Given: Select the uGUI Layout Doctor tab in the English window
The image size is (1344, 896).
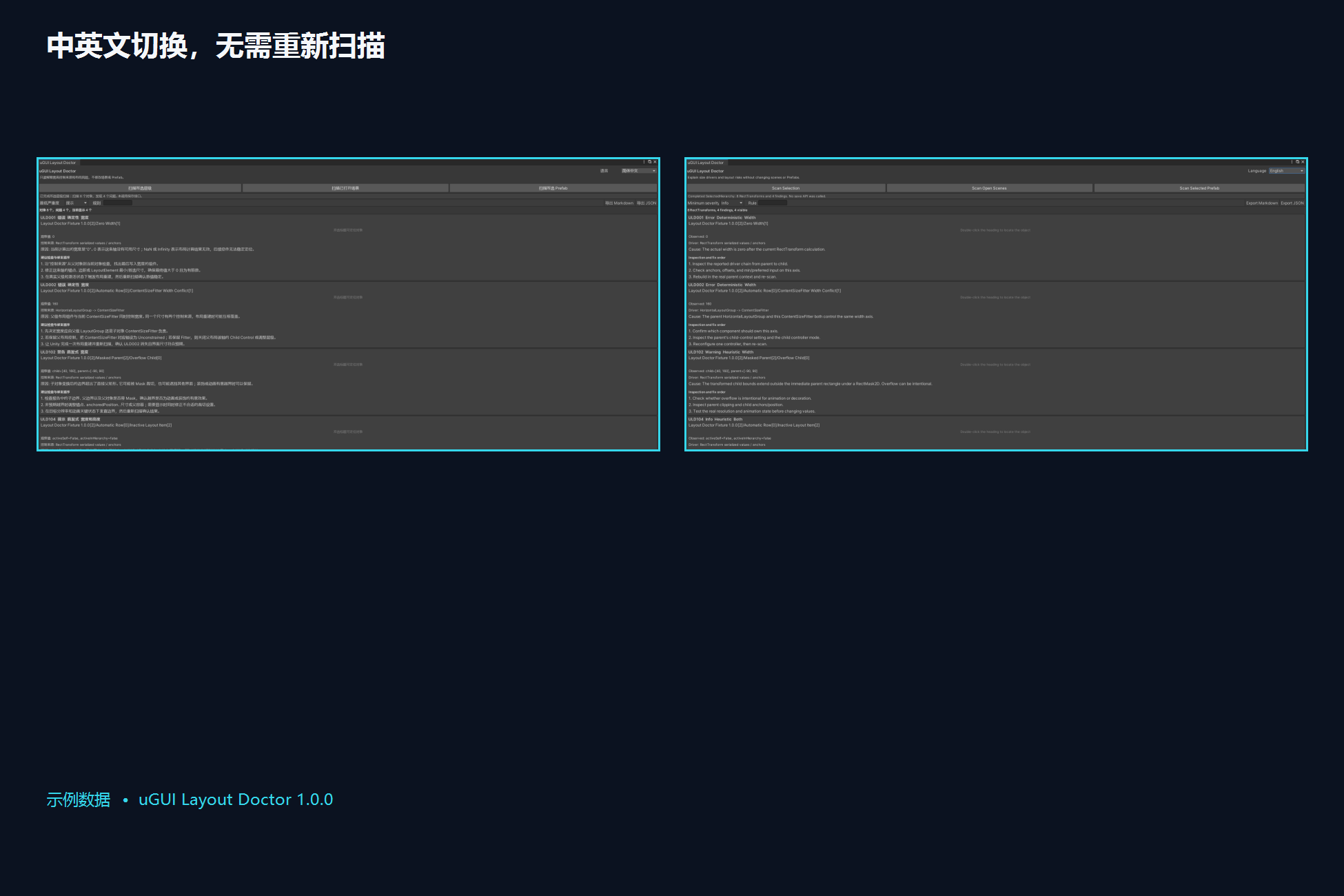Looking at the screenshot, I should [x=706, y=163].
